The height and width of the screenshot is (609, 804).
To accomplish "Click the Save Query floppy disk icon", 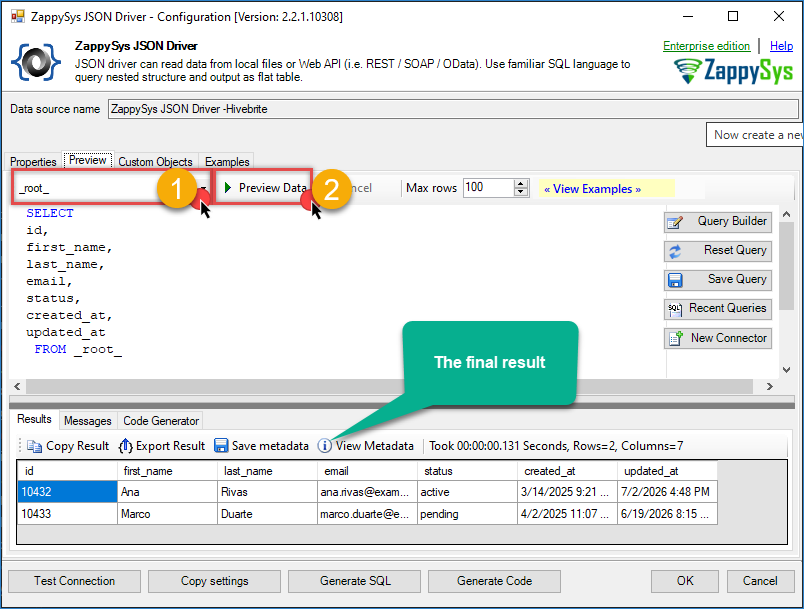I will [675, 280].
